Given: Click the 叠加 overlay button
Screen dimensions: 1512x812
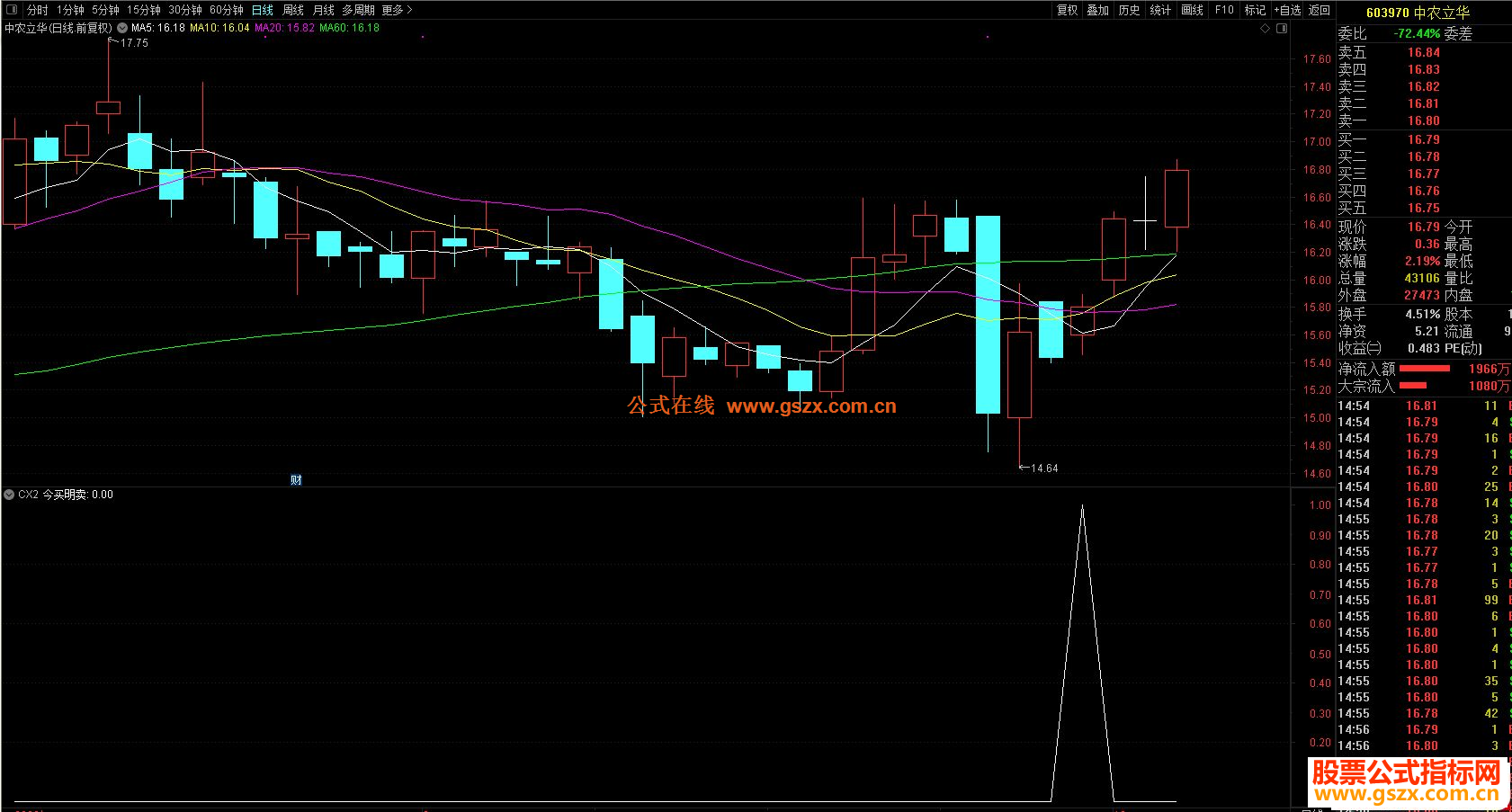Looking at the screenshot, I should (x=1098, y=10).
